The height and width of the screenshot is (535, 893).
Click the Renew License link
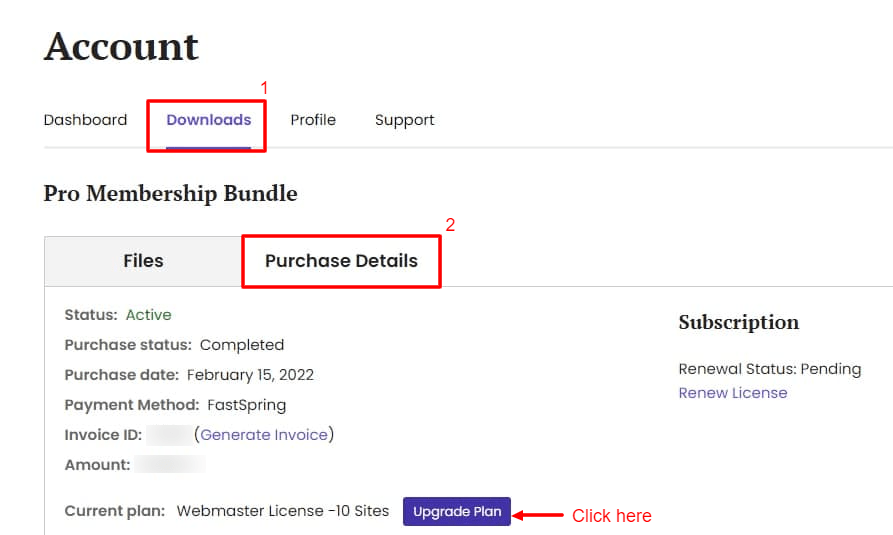(733, 393)
